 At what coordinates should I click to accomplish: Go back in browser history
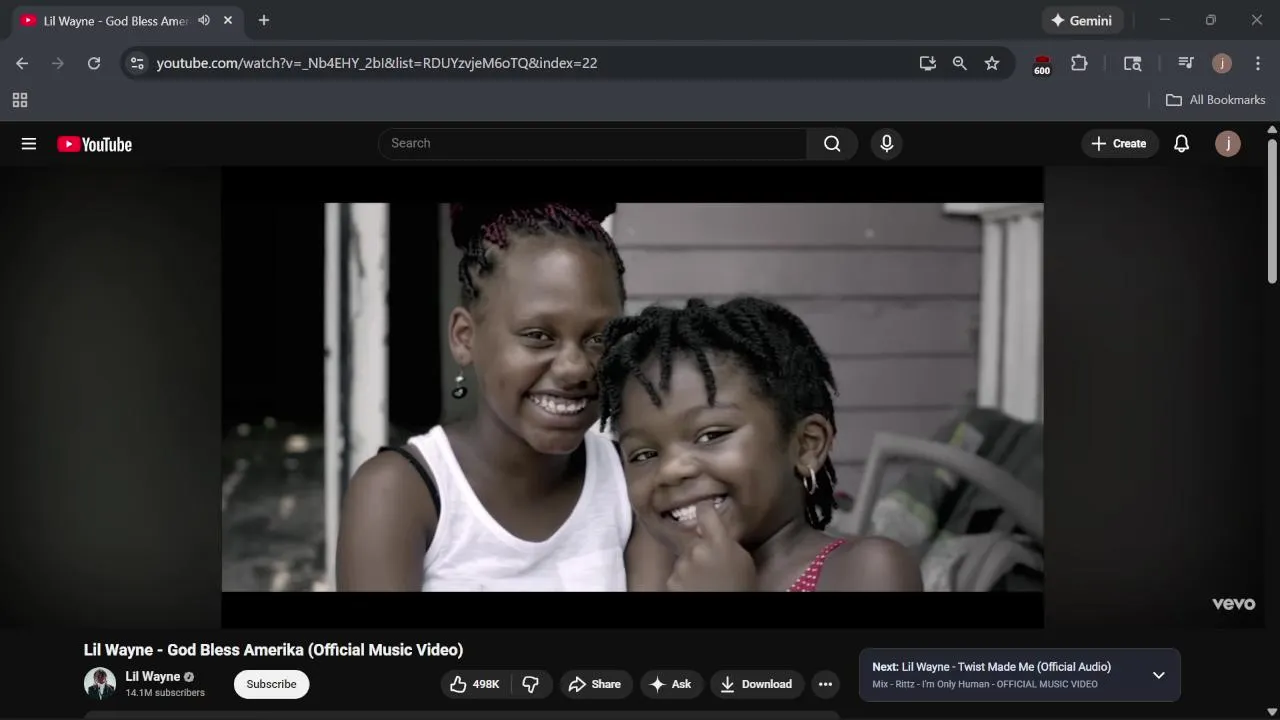pyautogui.click(x=22, y=63)
